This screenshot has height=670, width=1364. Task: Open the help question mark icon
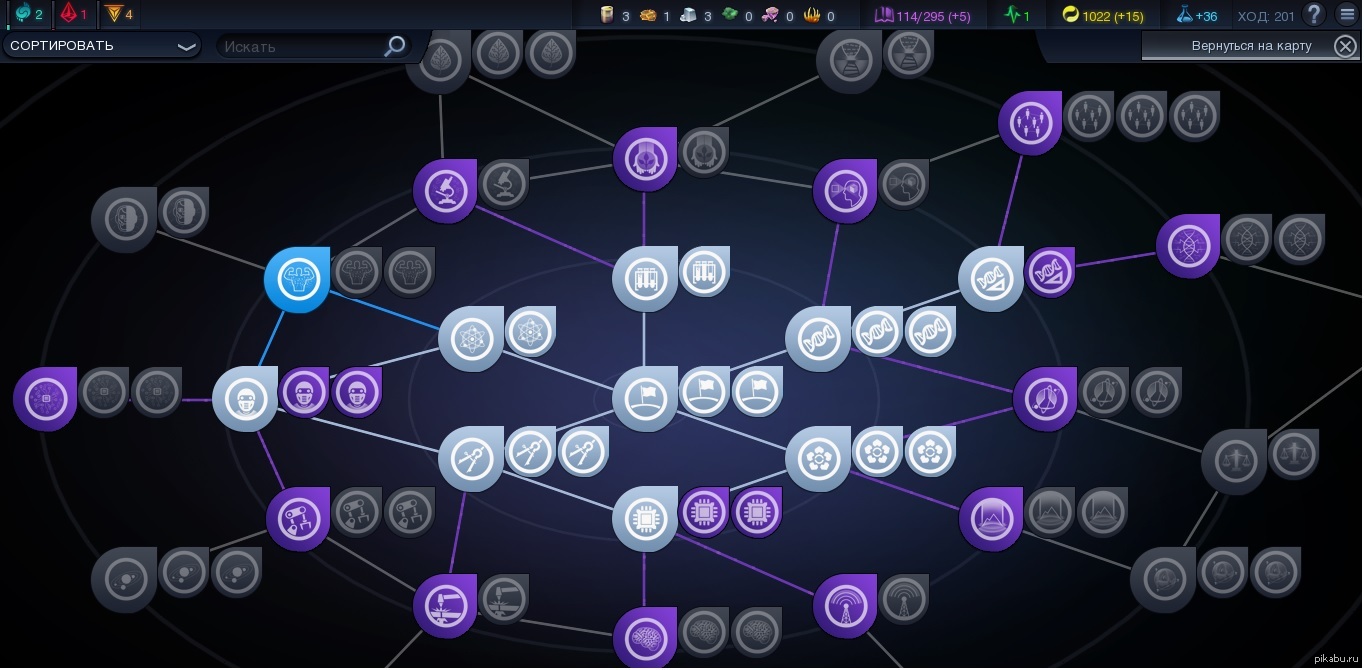[x=1314, y=15]
